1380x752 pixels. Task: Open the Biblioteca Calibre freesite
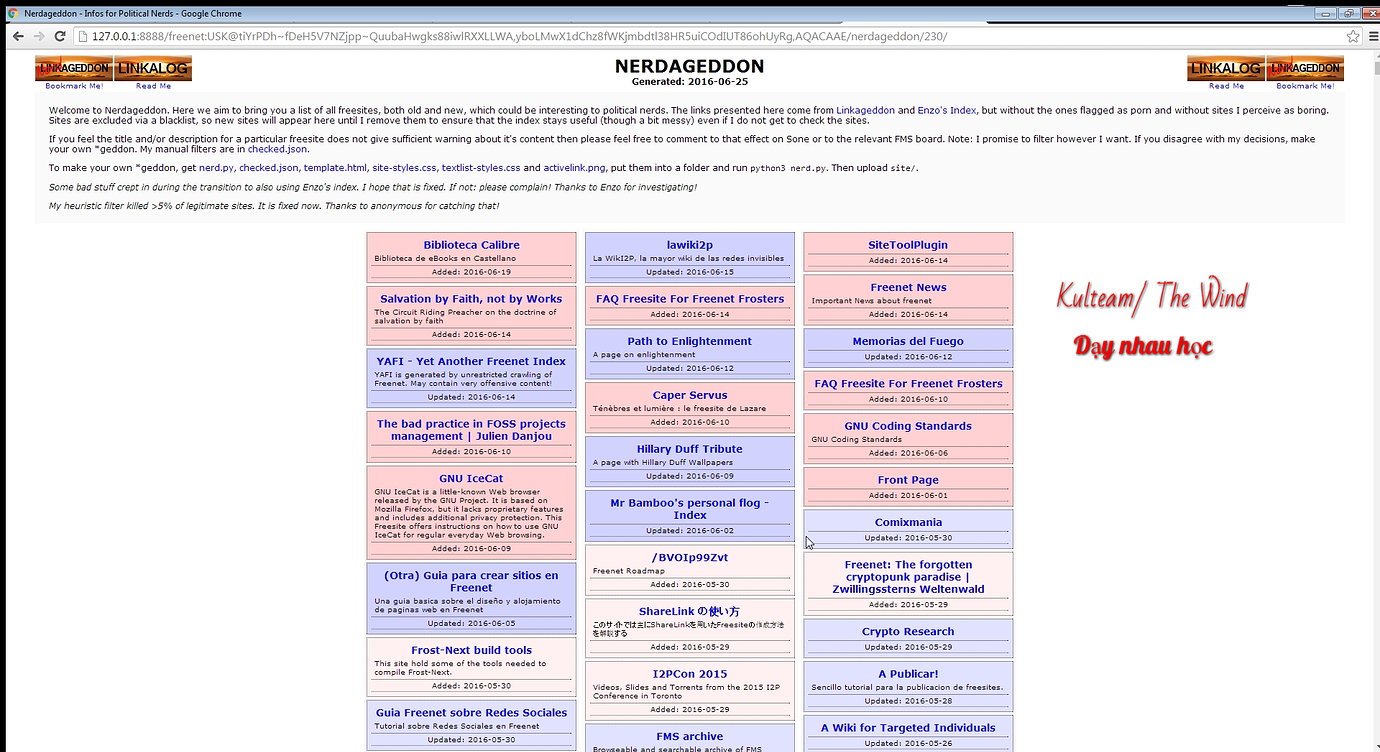click(x=471, y=245)
